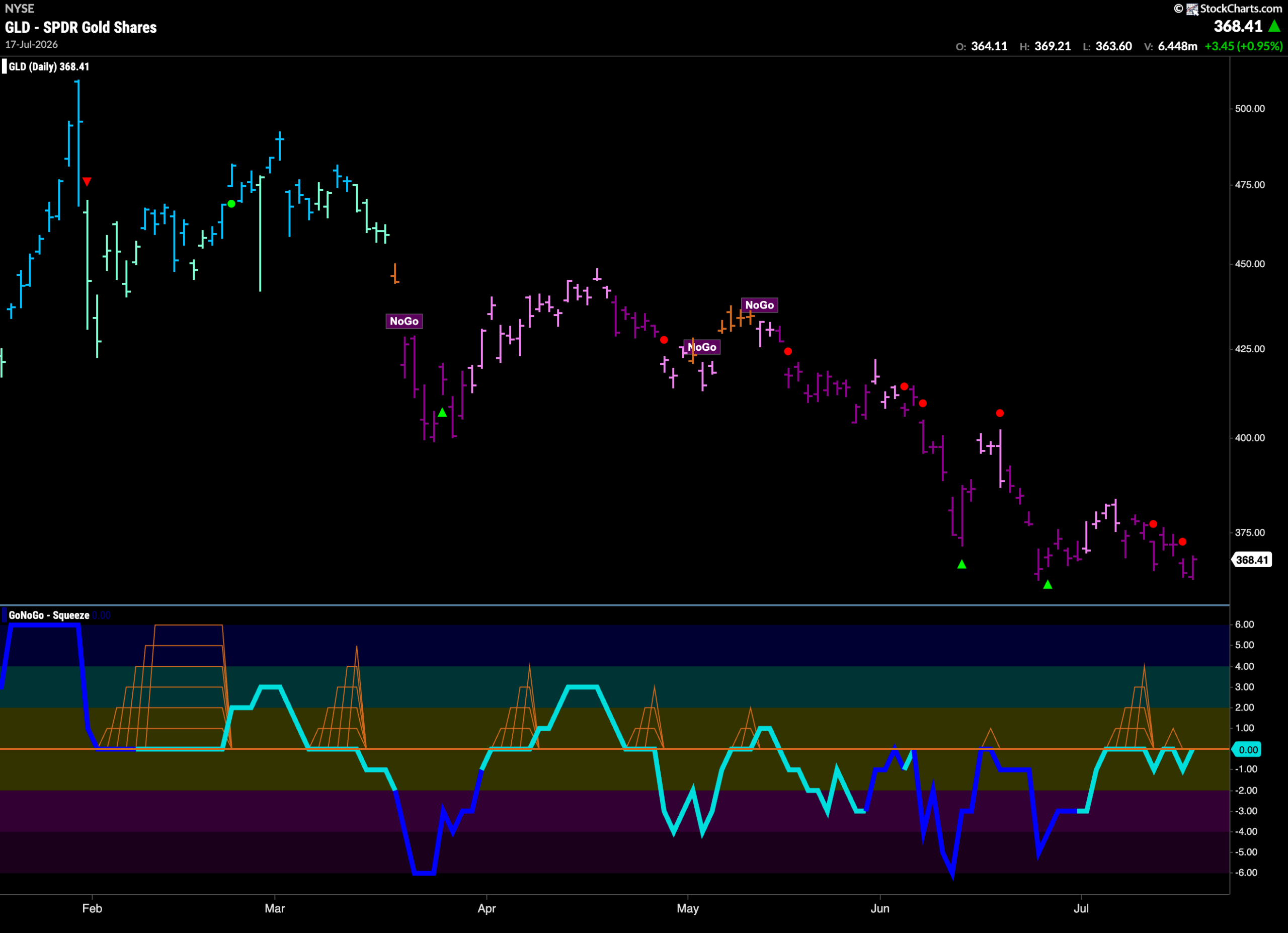Click the large 368.41 last price in header
Image resolution: width=1288 pixels, height=933 pixels.
click(x=1238, y=26)
